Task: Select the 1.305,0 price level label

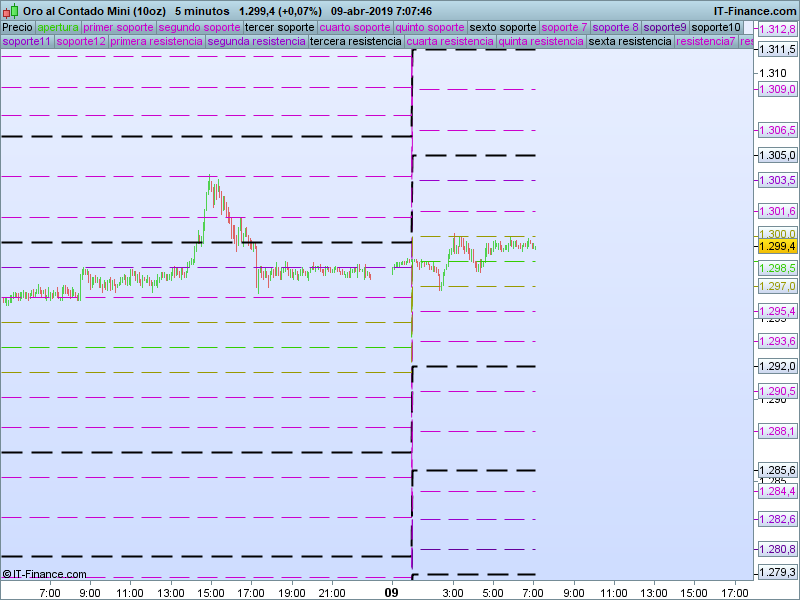Action: click(777, 155)
